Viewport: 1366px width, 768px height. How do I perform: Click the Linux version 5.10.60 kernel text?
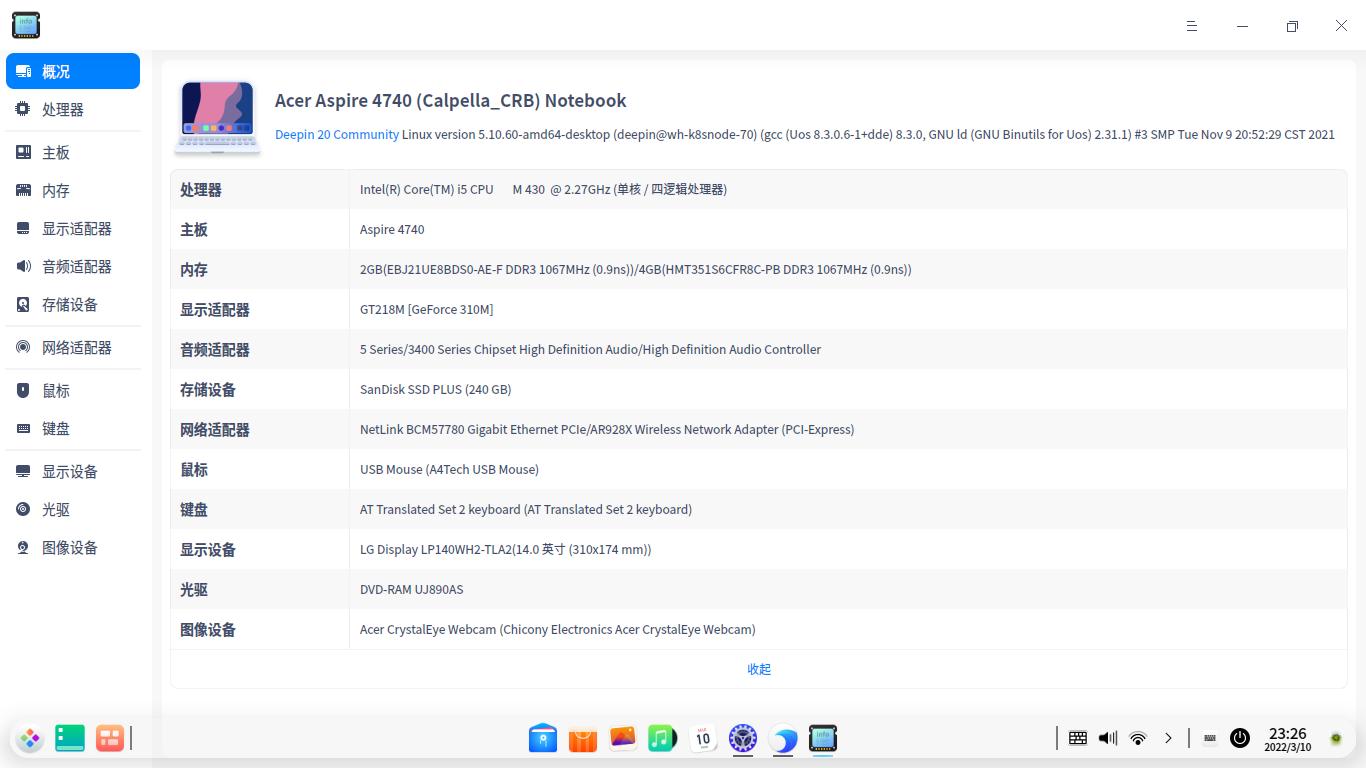pos(868,134)
